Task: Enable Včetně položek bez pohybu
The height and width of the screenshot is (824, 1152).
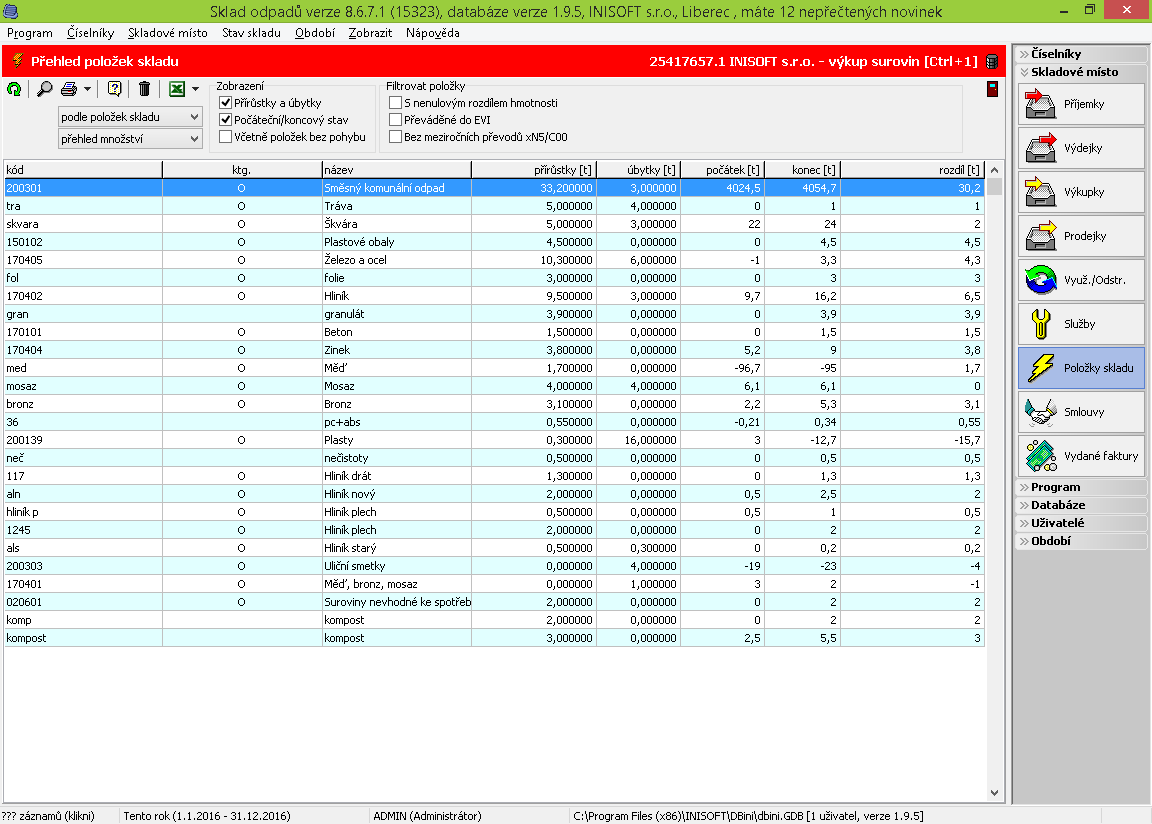Action: (x=226, y=137)
